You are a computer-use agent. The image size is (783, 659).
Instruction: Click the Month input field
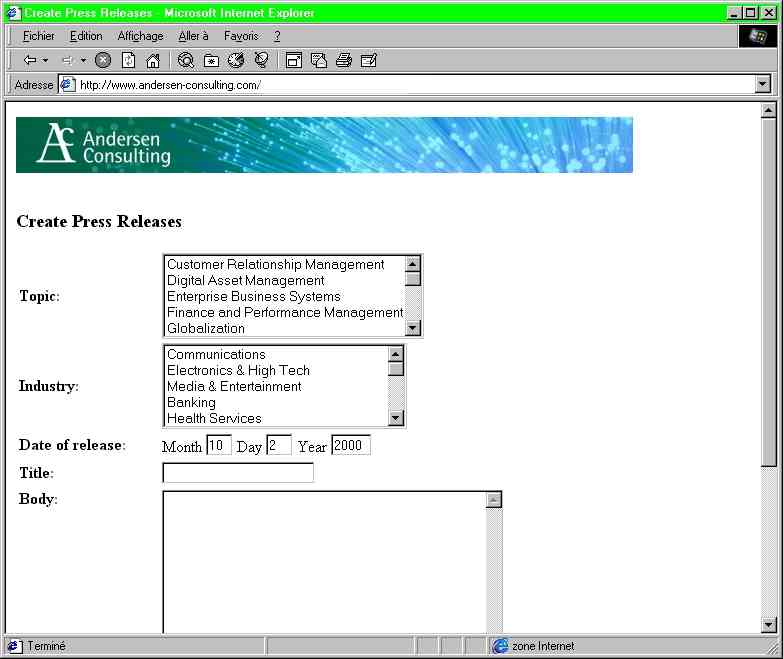[x=219, y=445]
